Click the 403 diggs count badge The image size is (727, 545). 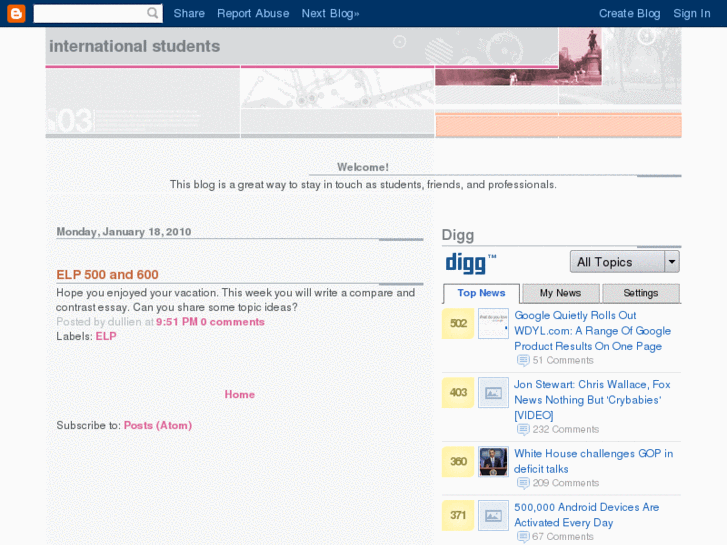(x=458, y=393)
